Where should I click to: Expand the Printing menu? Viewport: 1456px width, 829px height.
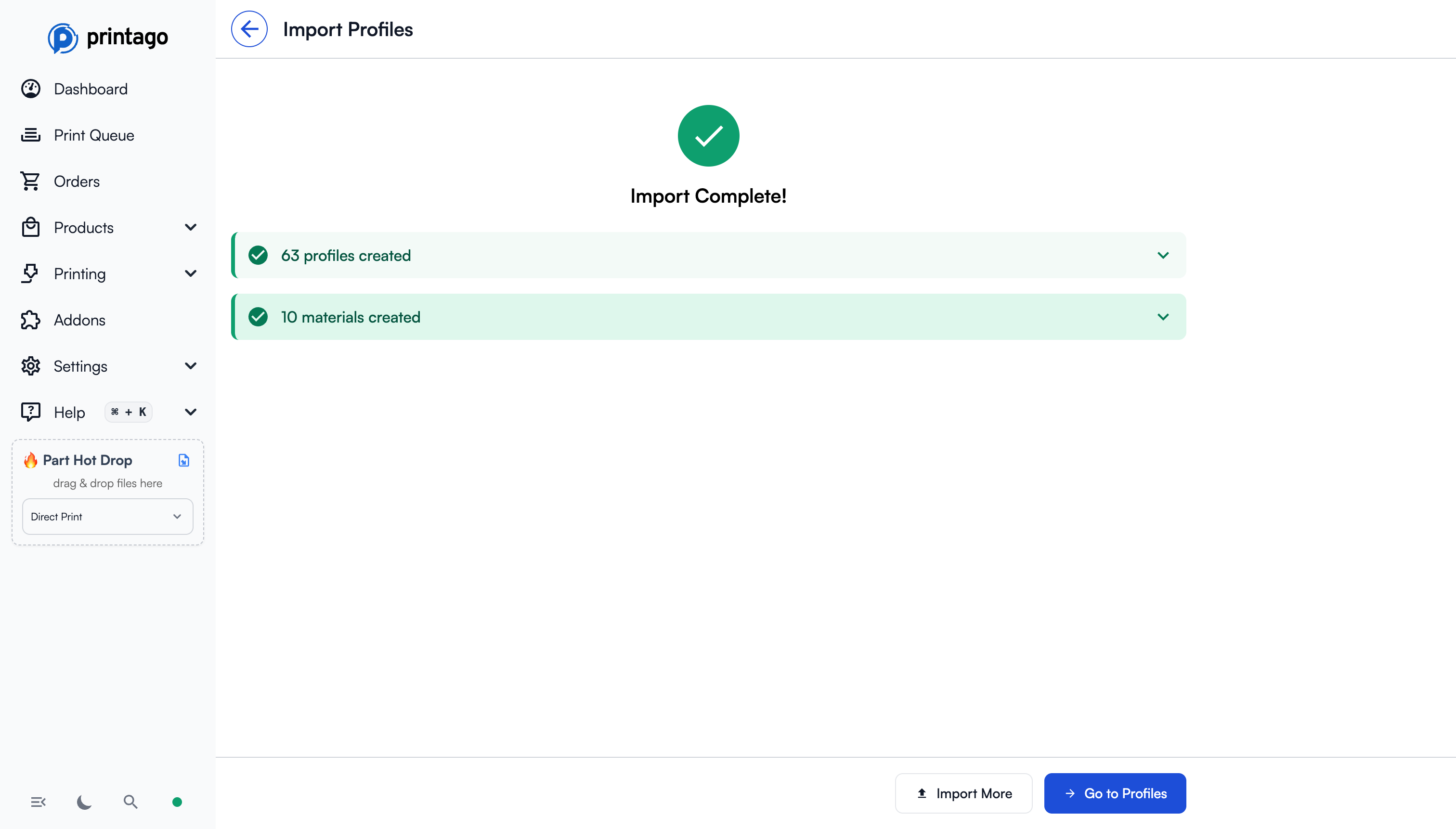tap(80, 274)
